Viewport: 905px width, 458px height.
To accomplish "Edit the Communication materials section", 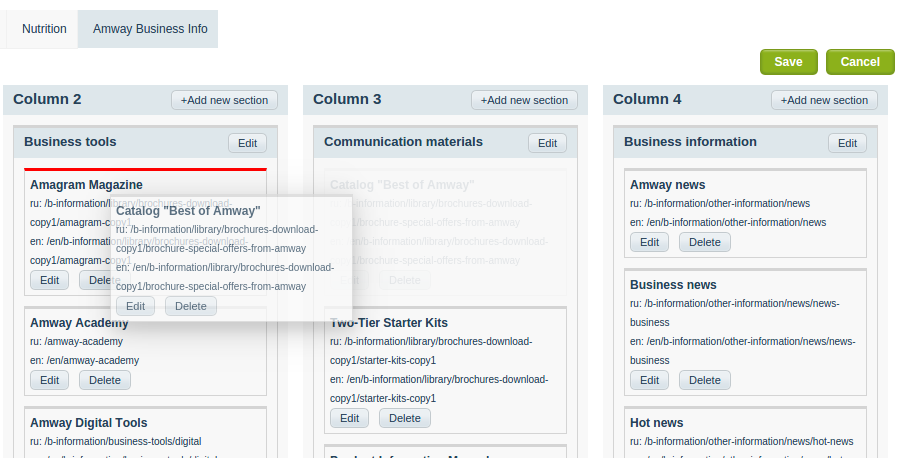I will (547, 143).
